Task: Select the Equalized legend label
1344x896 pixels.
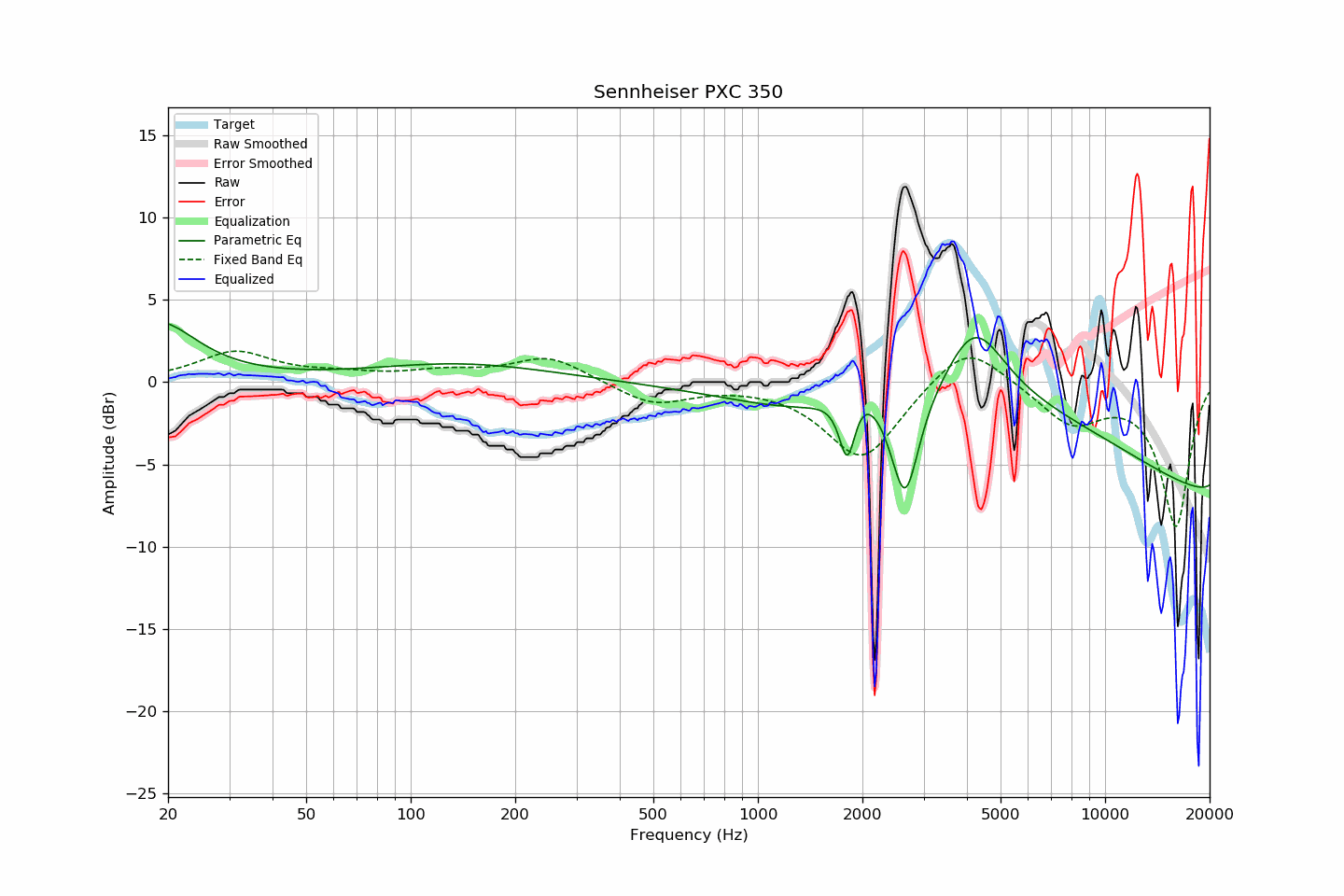Action: [244, 279]
